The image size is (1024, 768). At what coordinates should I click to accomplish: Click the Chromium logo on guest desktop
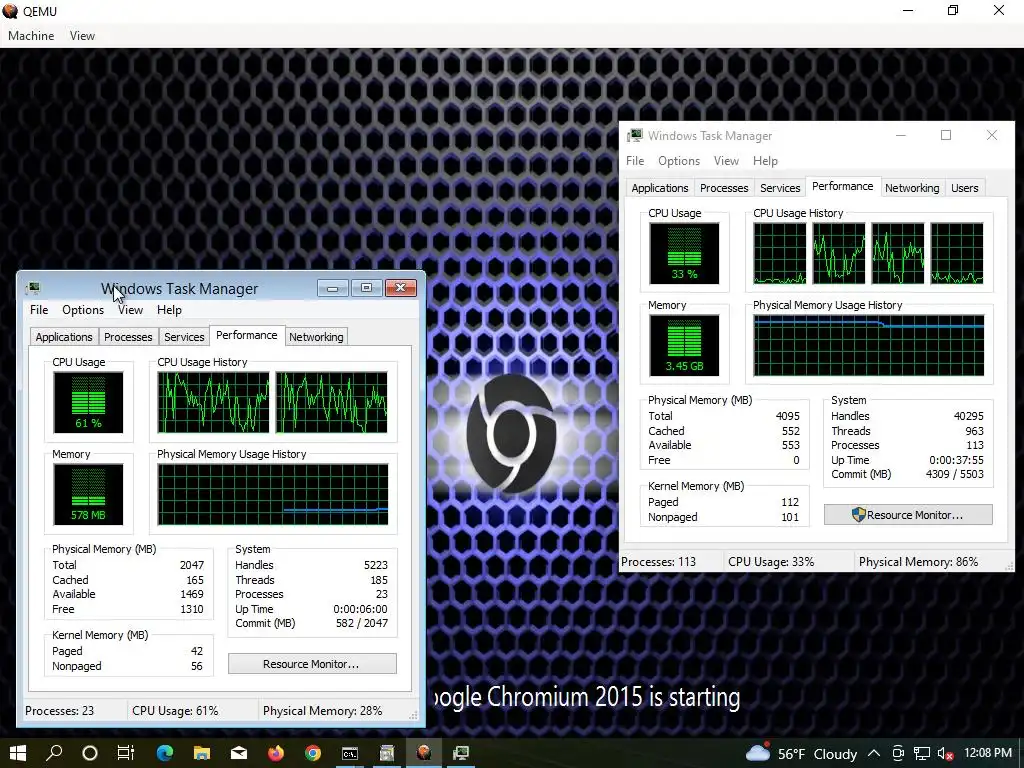coord(511,434)
